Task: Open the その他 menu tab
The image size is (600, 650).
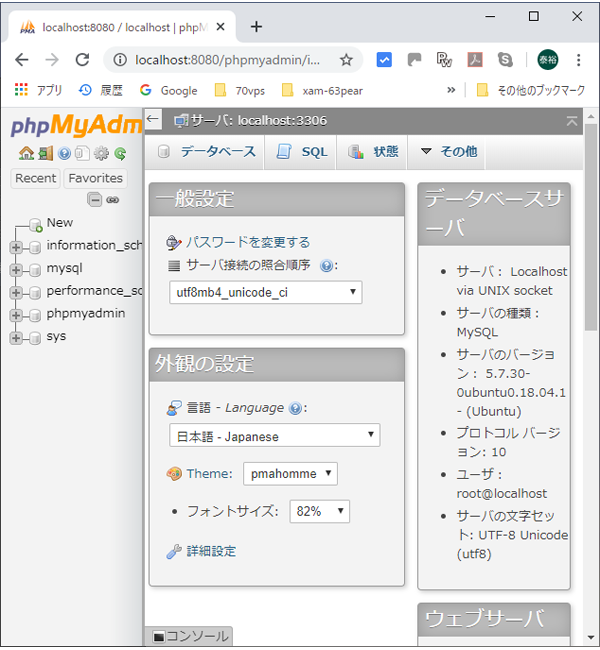Action: point(447,152)
